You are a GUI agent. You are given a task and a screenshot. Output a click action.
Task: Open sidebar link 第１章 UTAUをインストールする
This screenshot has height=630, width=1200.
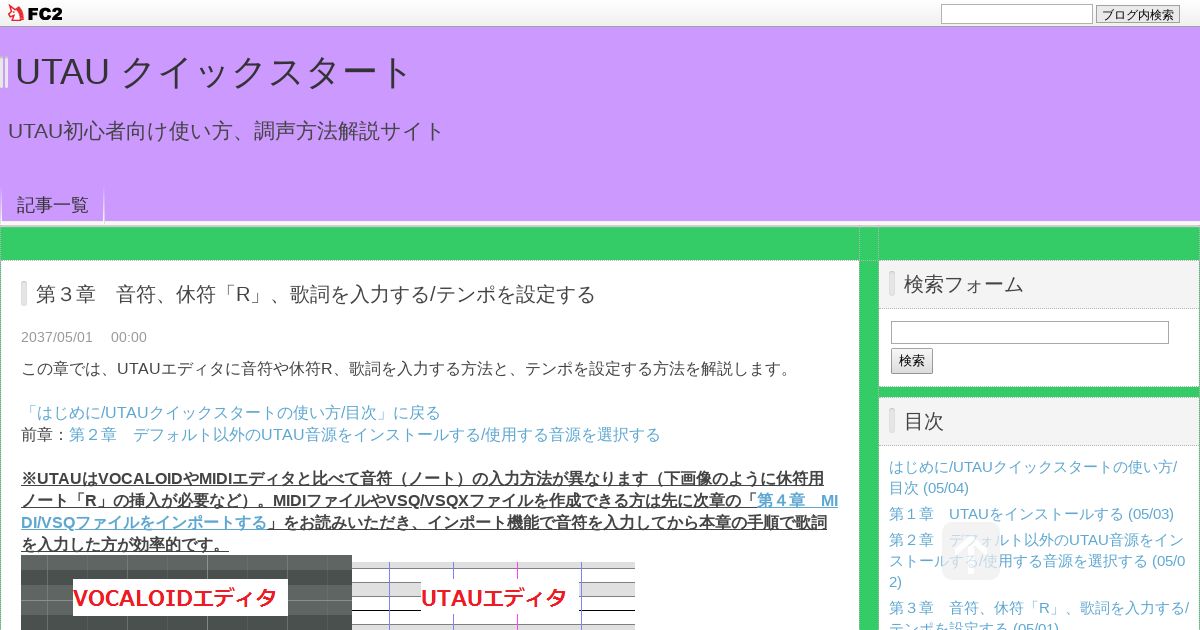tap(1031, 514)
